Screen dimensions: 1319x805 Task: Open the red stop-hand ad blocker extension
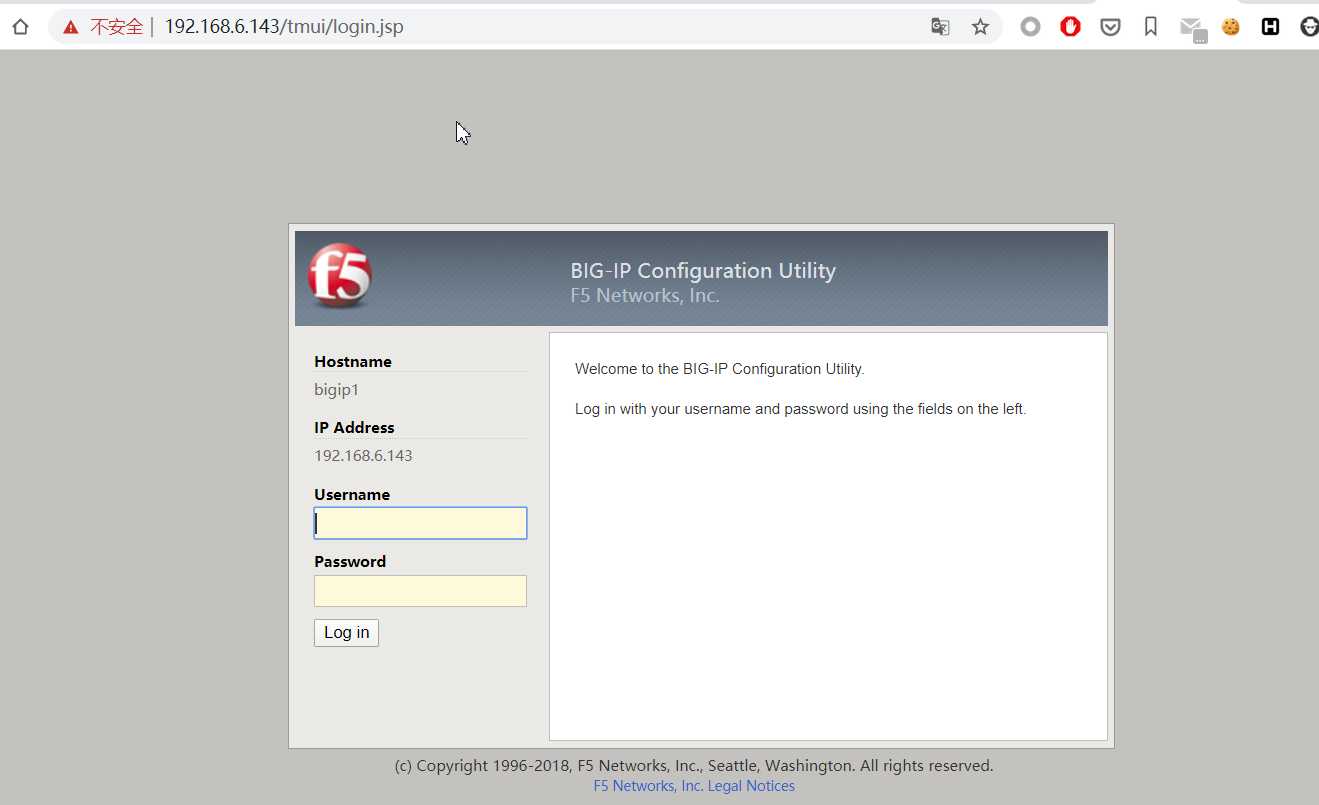pyautogui.click(x=1070, y=27)
